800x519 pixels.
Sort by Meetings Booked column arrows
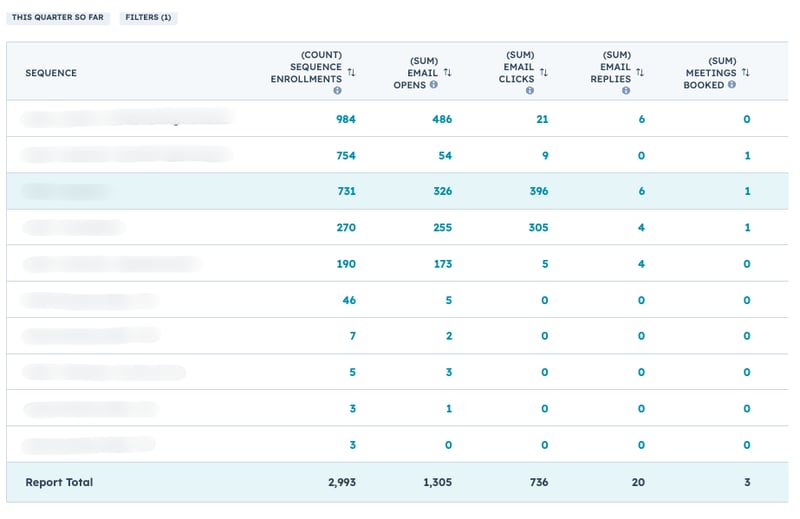point(745,72)
